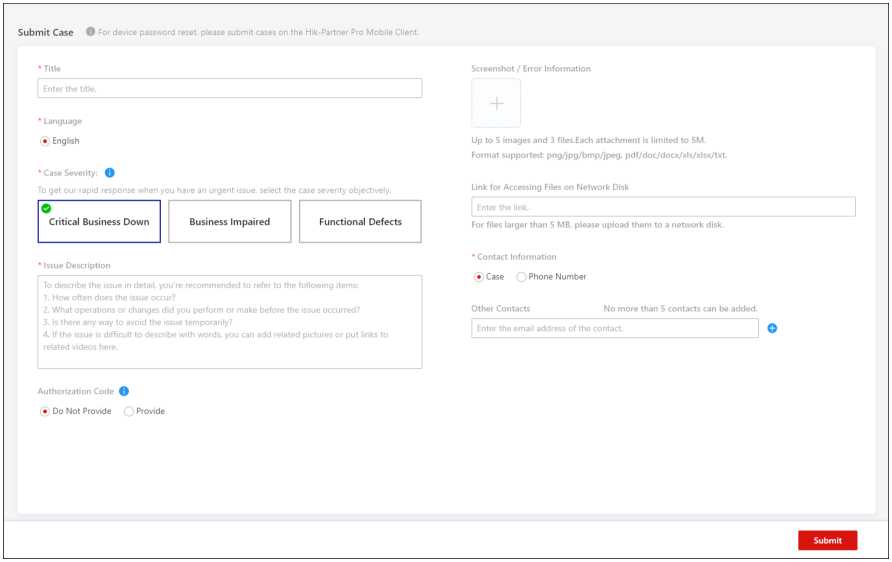Select Case as contact information
Viewport: 892px width, 562px height.
(x=479, y=277)
